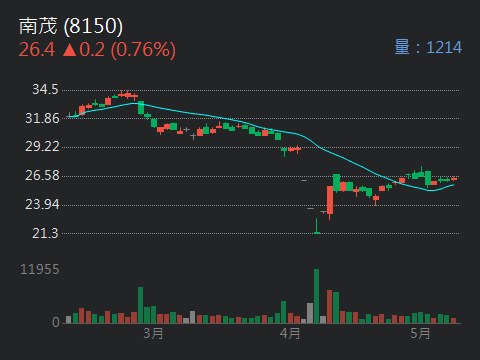Click the tall green volume bar before 3月

coord(141,305)
